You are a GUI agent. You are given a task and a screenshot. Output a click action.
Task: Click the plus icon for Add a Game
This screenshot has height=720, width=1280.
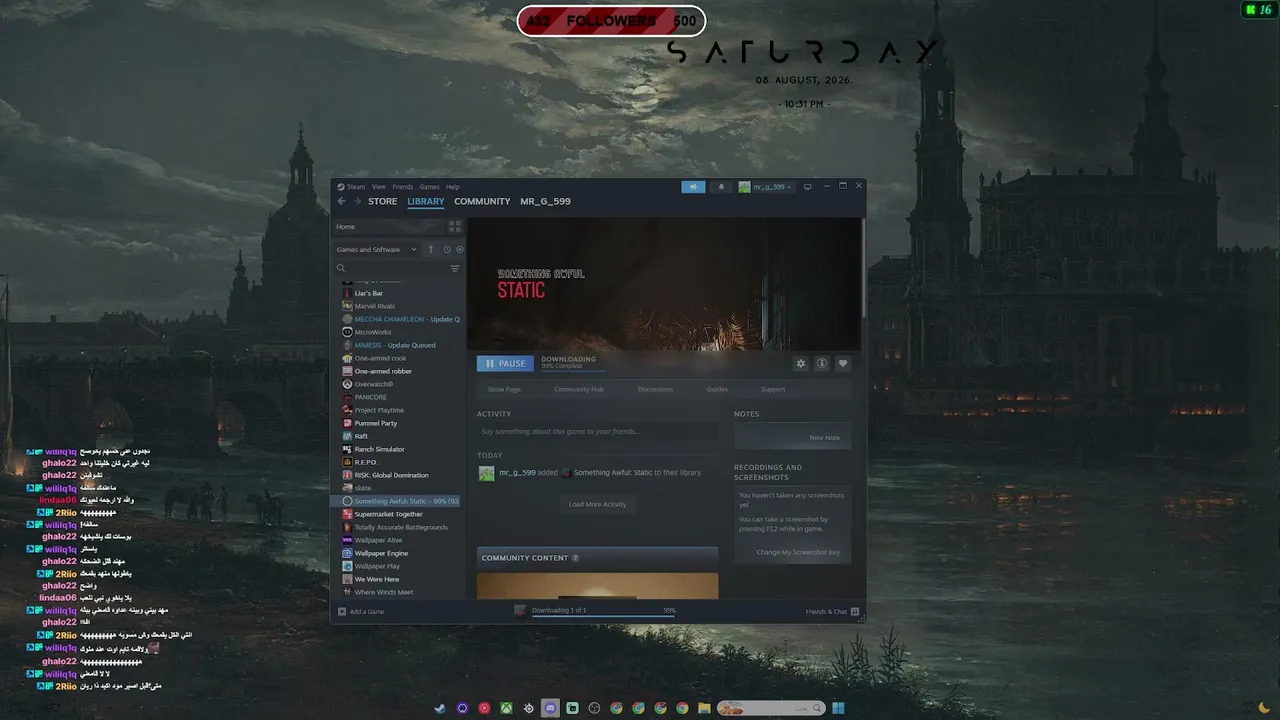point(342,611)
